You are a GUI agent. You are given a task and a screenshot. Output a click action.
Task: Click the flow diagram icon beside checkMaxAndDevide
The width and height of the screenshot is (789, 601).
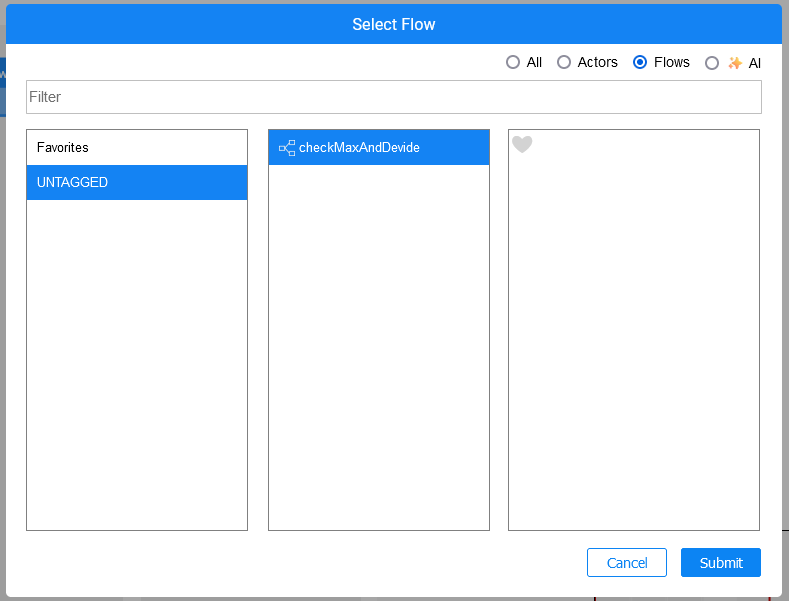287,148
